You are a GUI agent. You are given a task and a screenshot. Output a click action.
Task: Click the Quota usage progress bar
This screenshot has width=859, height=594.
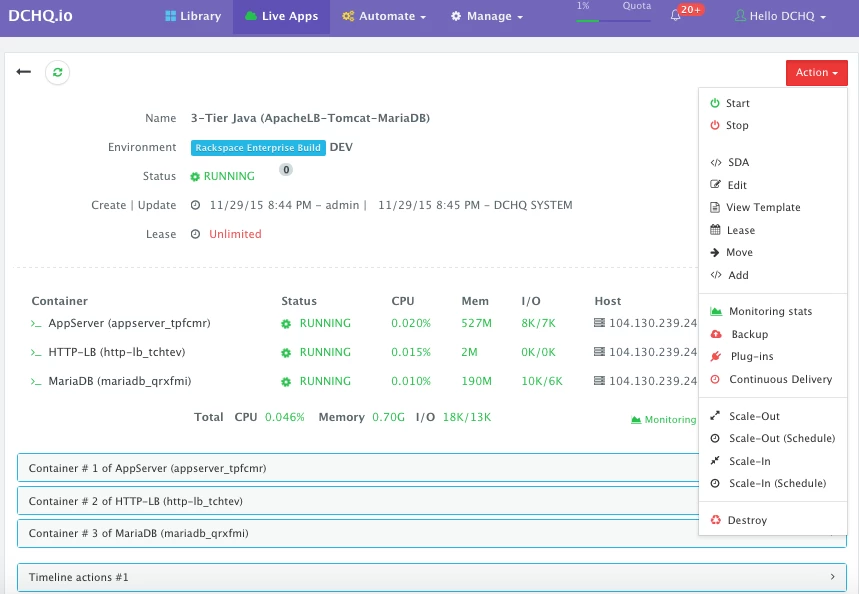tap(613, 21)
